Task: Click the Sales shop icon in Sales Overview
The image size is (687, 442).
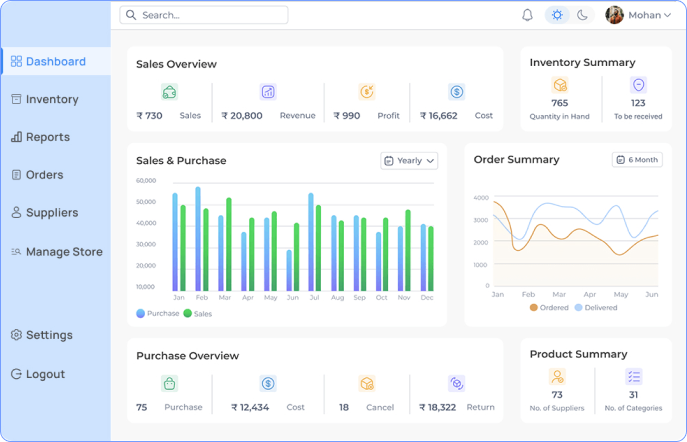Action: pyautogui.click(x=169, y=92)
